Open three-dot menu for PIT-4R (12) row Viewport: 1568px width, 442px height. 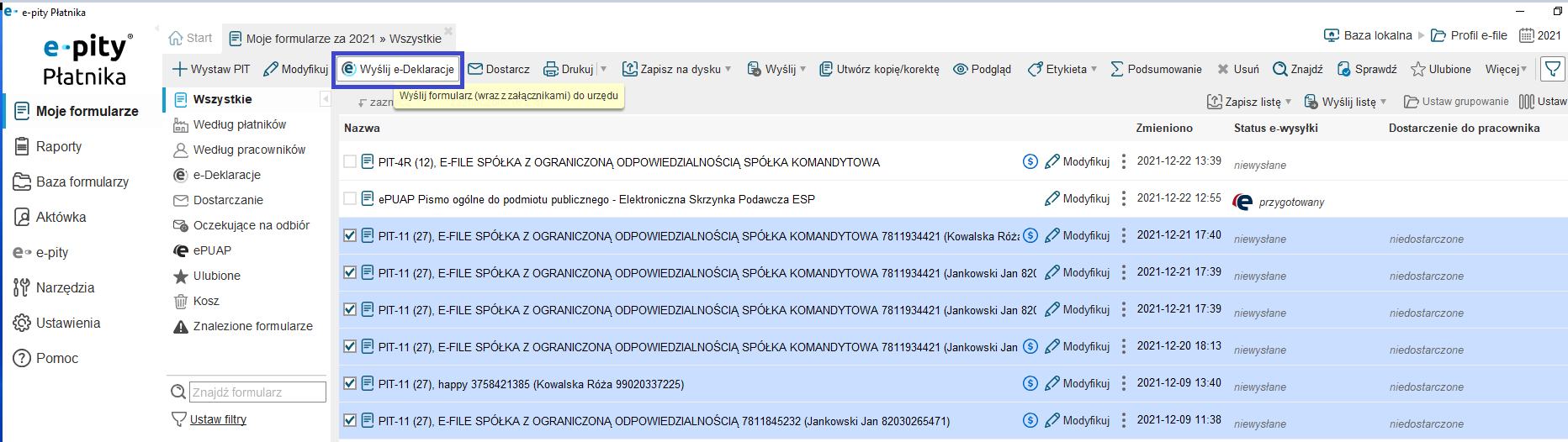pos(1123,161)
